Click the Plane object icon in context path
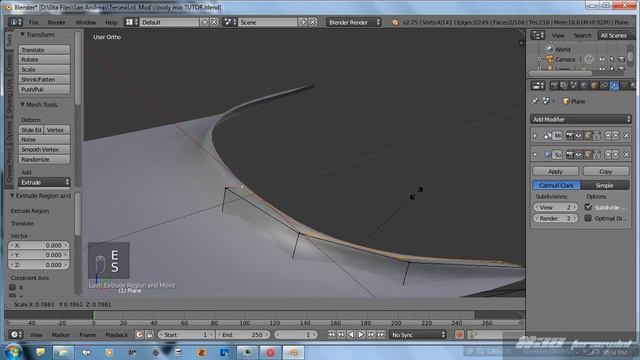Viewport: 640px width, 360px height. point(566,101)
